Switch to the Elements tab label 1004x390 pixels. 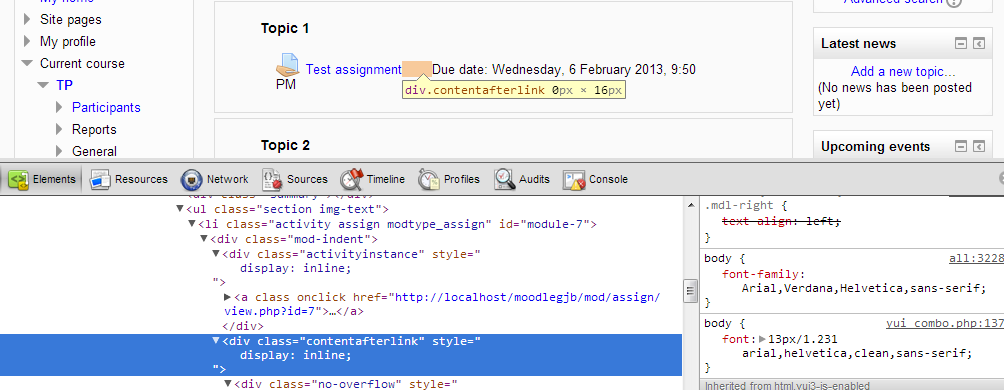pos(54,179)
